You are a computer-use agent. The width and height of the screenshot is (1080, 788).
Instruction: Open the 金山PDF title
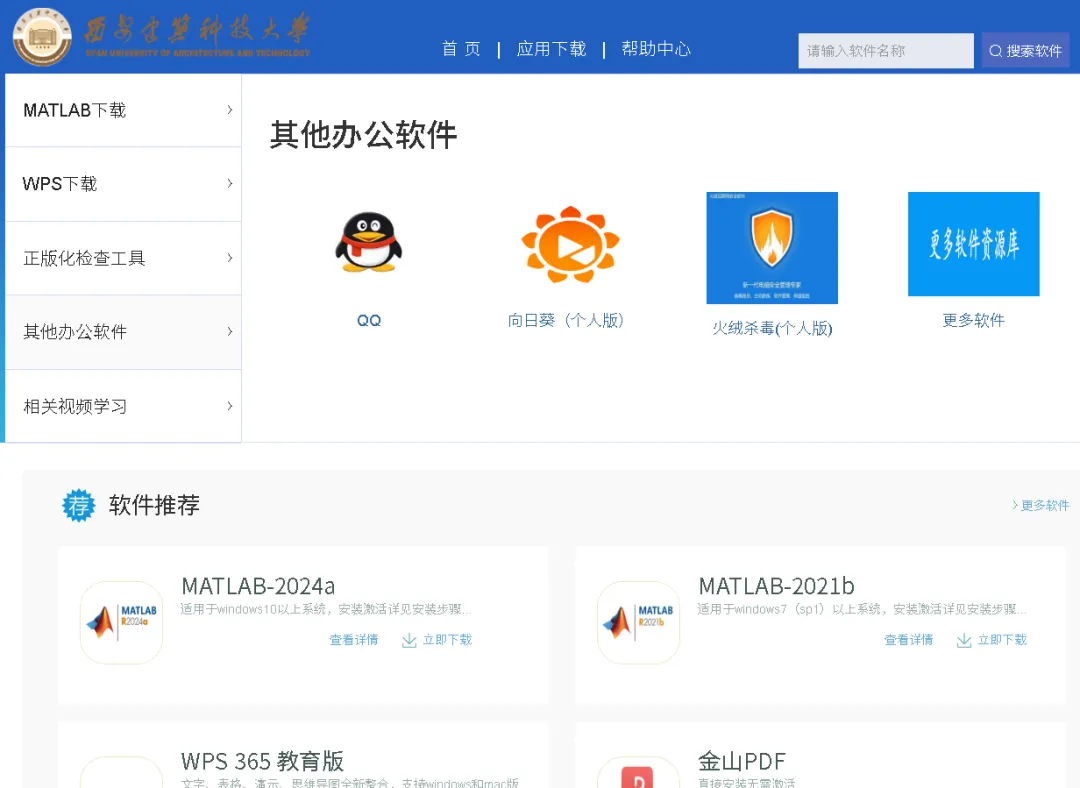point(742,761)
